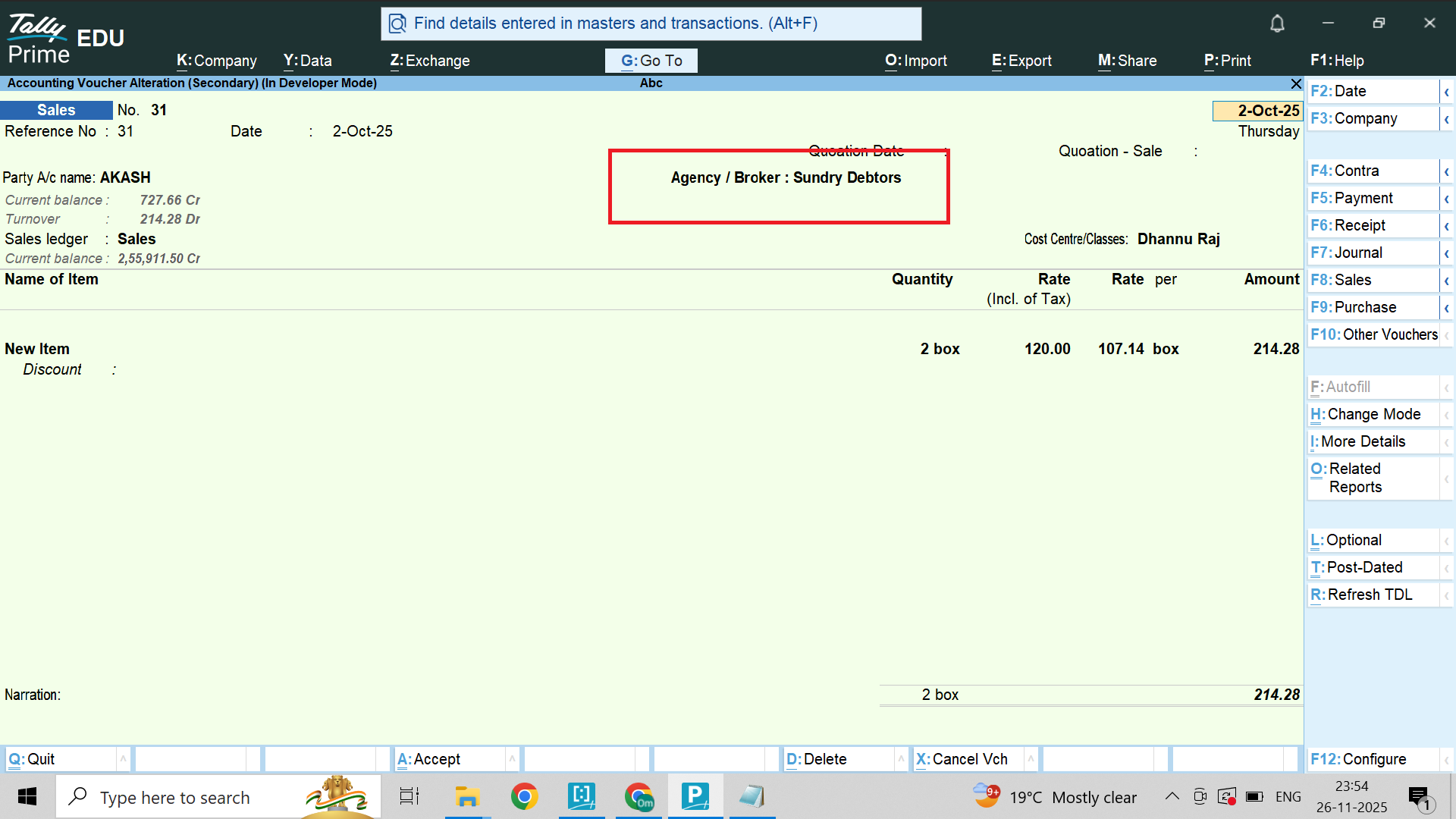Open the Export menu
This screenshot has height=819, width=1456.
[1021, 61]
